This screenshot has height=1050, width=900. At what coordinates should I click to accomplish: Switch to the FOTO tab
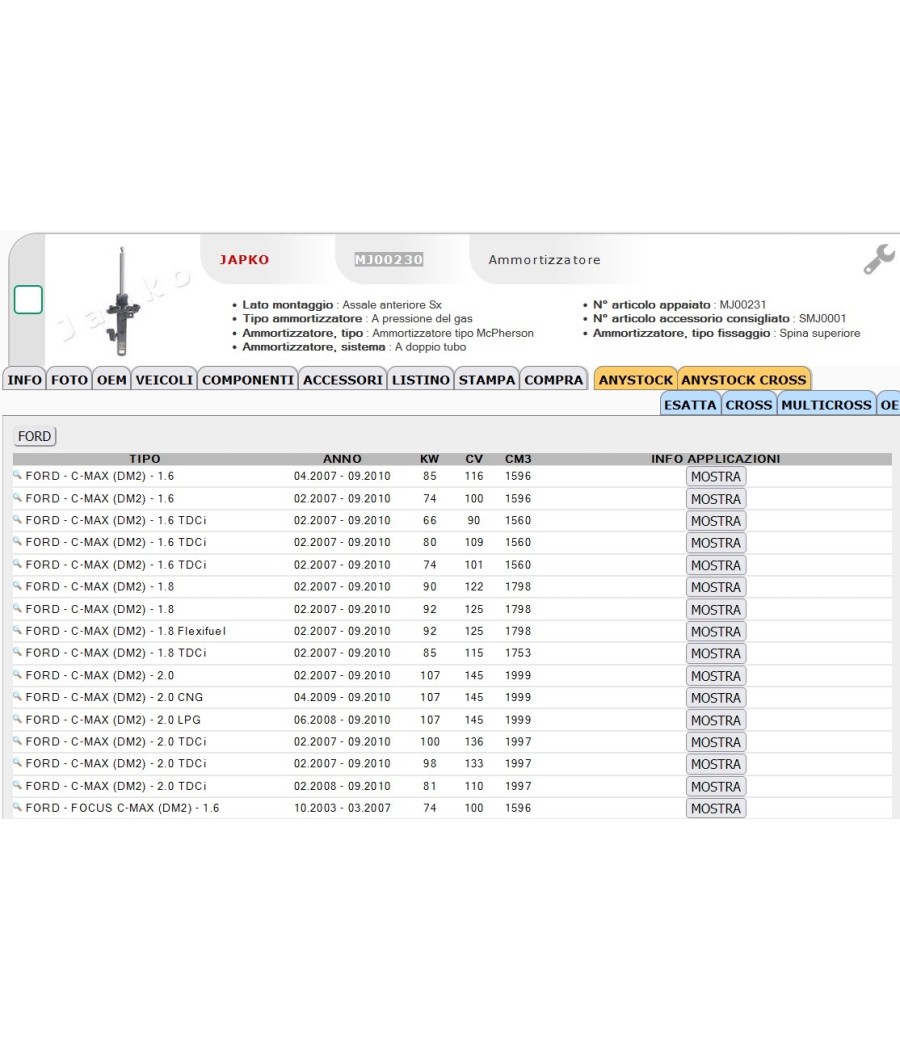tap(69, 380)
